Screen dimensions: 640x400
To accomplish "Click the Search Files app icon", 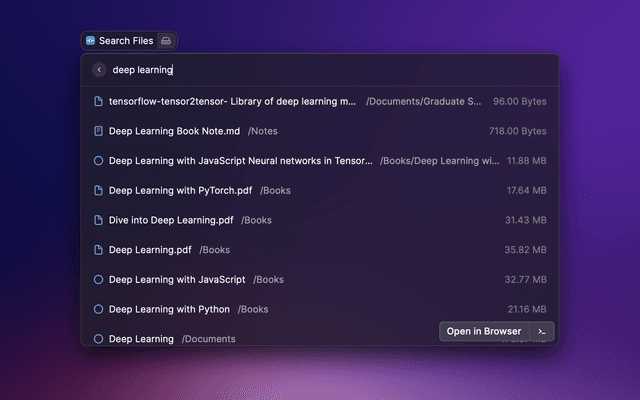I will [90, 41].
